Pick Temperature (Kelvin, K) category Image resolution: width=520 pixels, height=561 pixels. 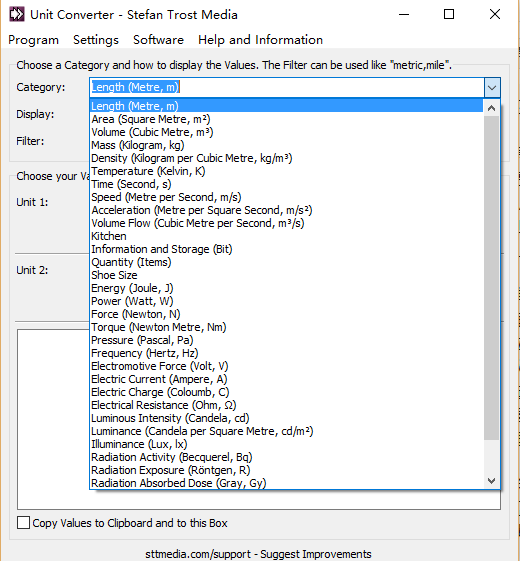286,171
